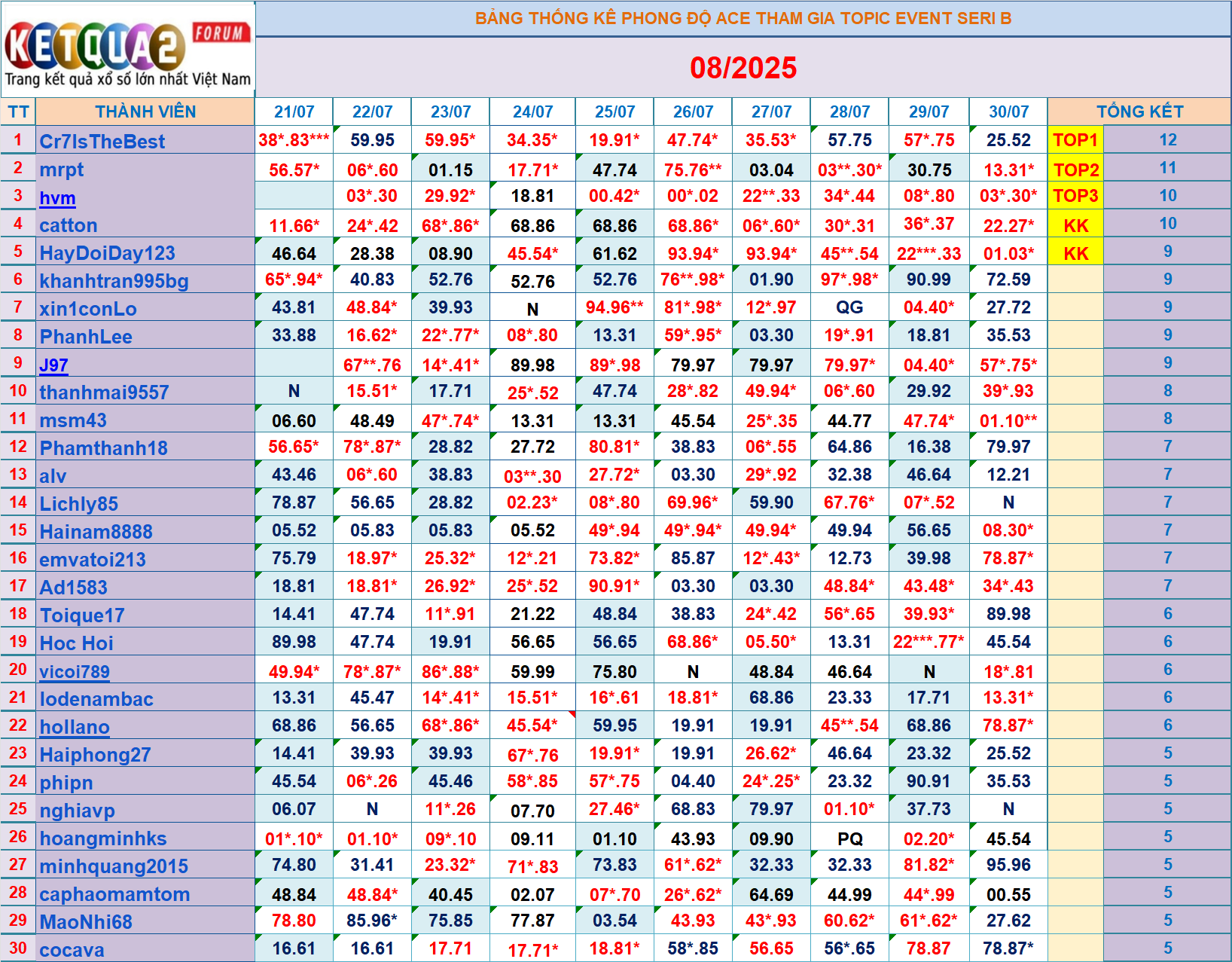Click the 30/07 date column header
1232x962 pixels.
tap(1008, 112)
